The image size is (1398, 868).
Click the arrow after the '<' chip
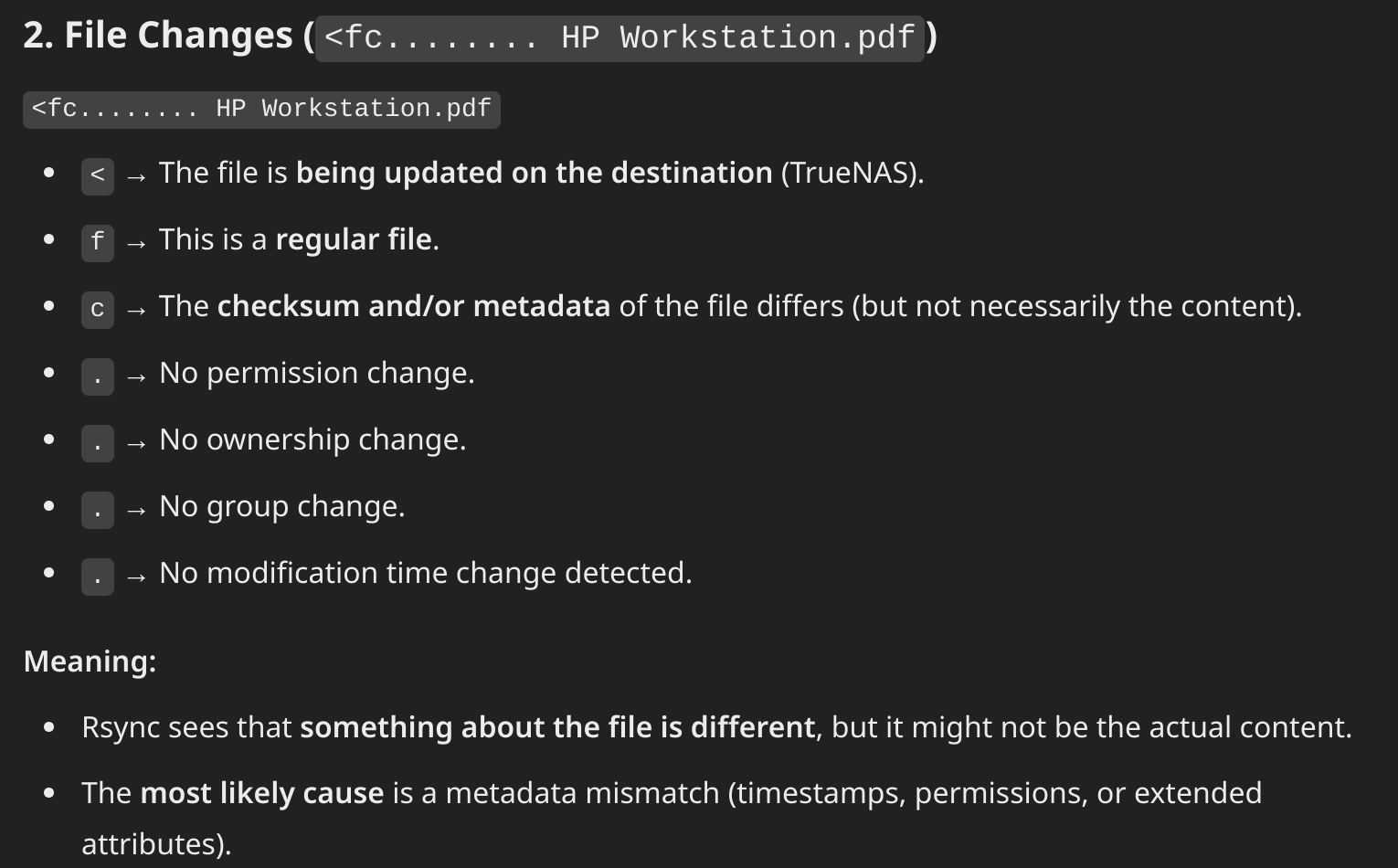pyautogui.click(x=136, y=176)
